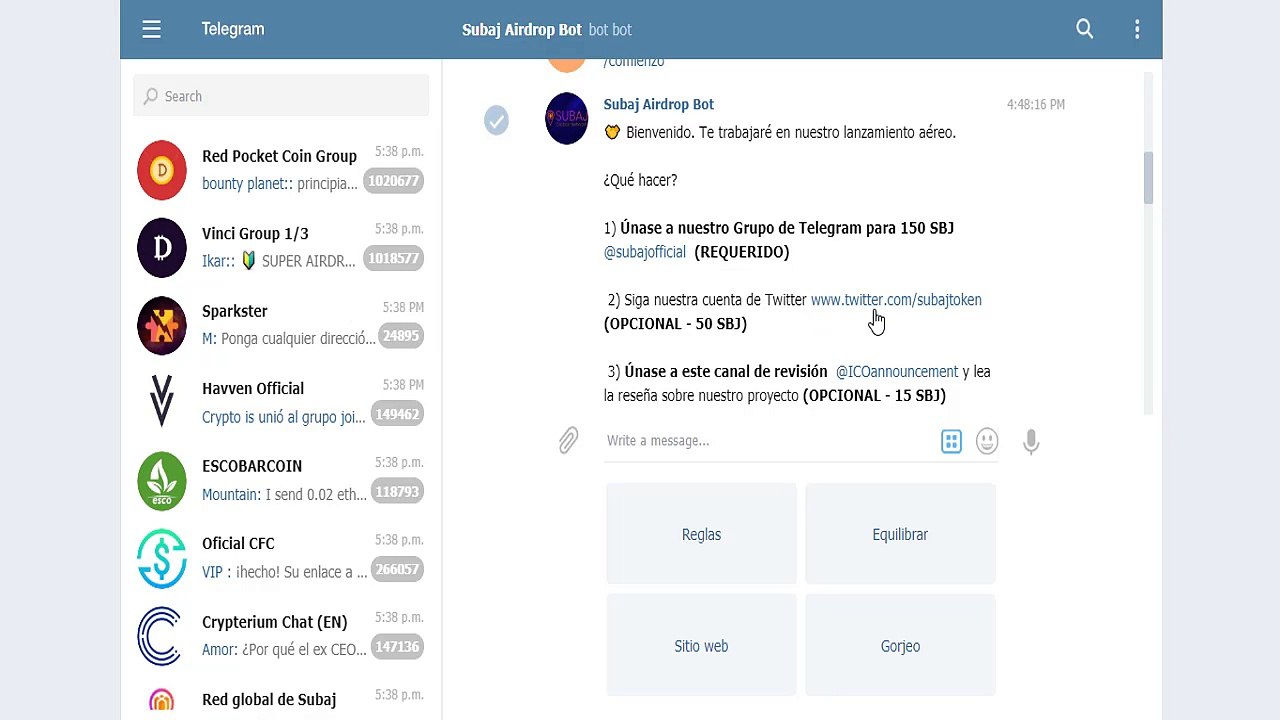1280x720 pixels.
Task: Click the 147136 unread badge
Action: (x=397, y=647)
